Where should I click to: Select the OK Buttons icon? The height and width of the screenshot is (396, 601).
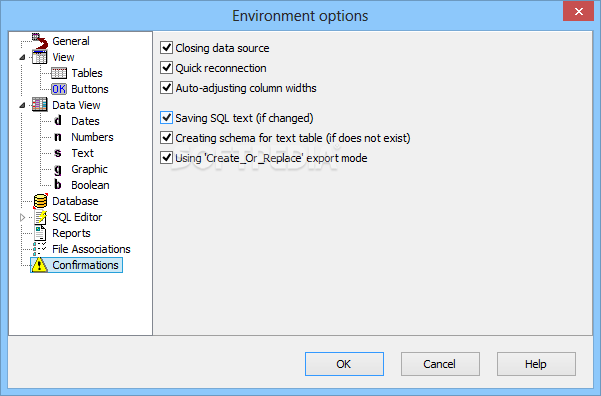[59, 89]
